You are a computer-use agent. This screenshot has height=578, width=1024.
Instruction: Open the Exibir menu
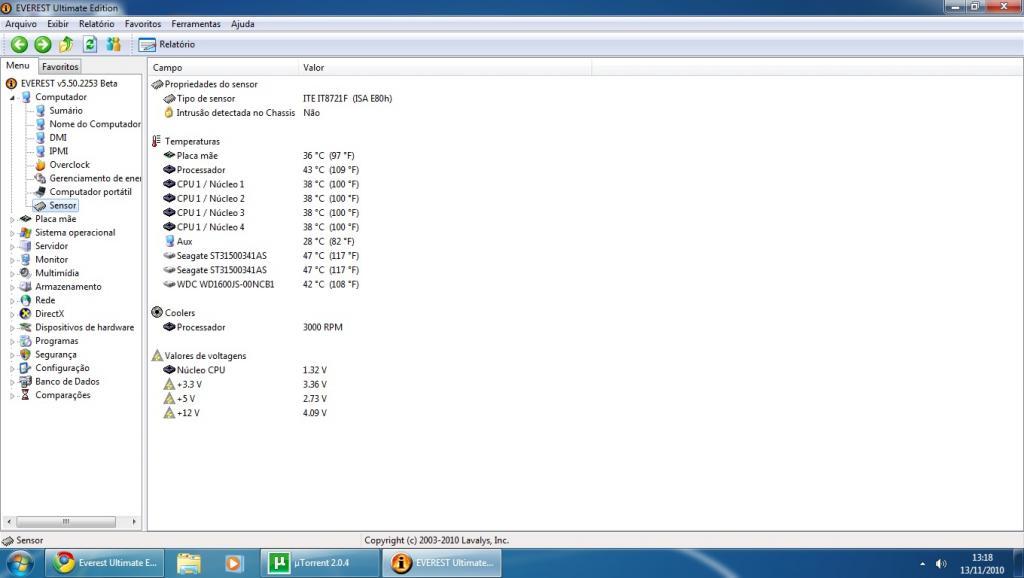tap(57, 24)
